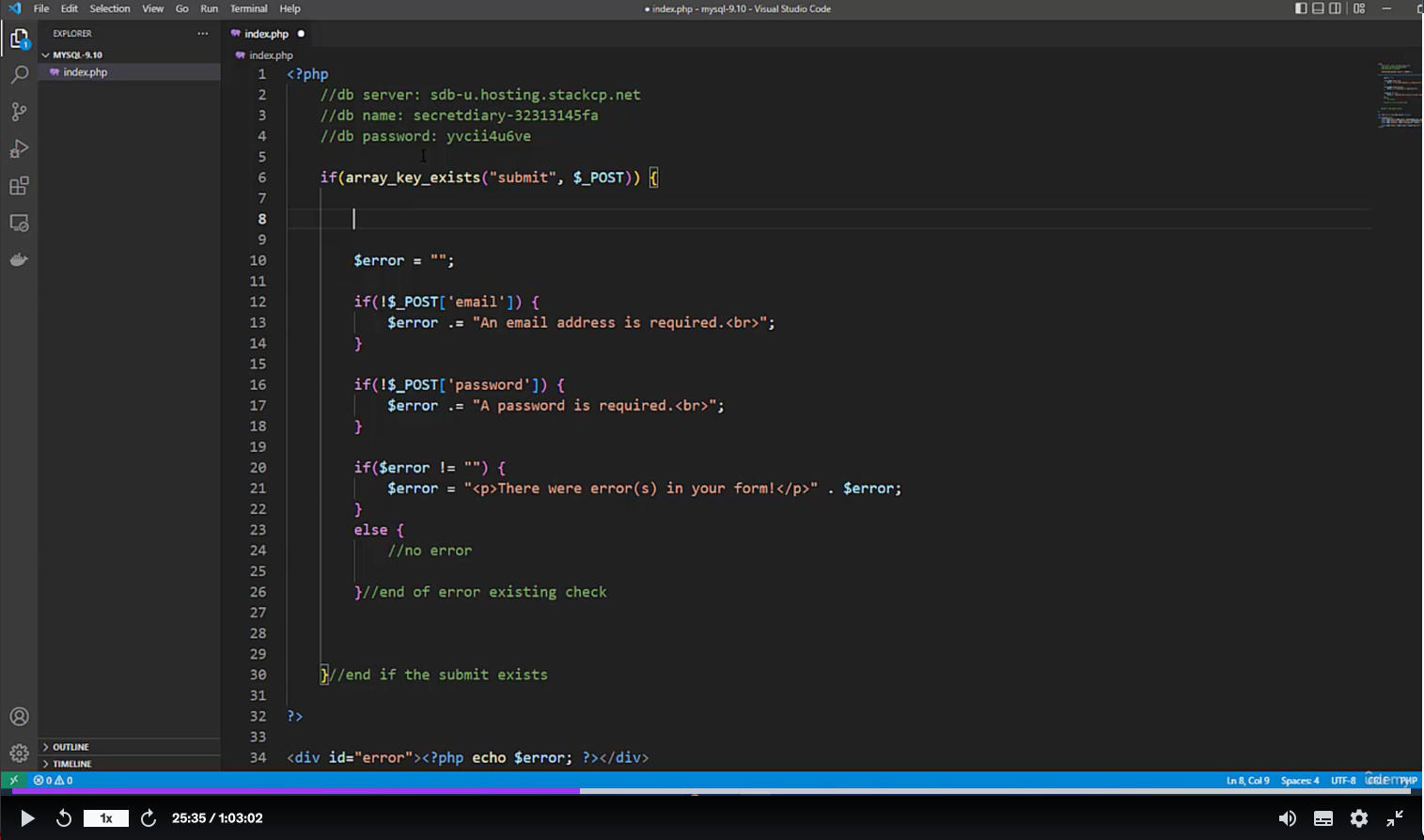
Task: Open the Source Control view
Action: pos(19,112)
